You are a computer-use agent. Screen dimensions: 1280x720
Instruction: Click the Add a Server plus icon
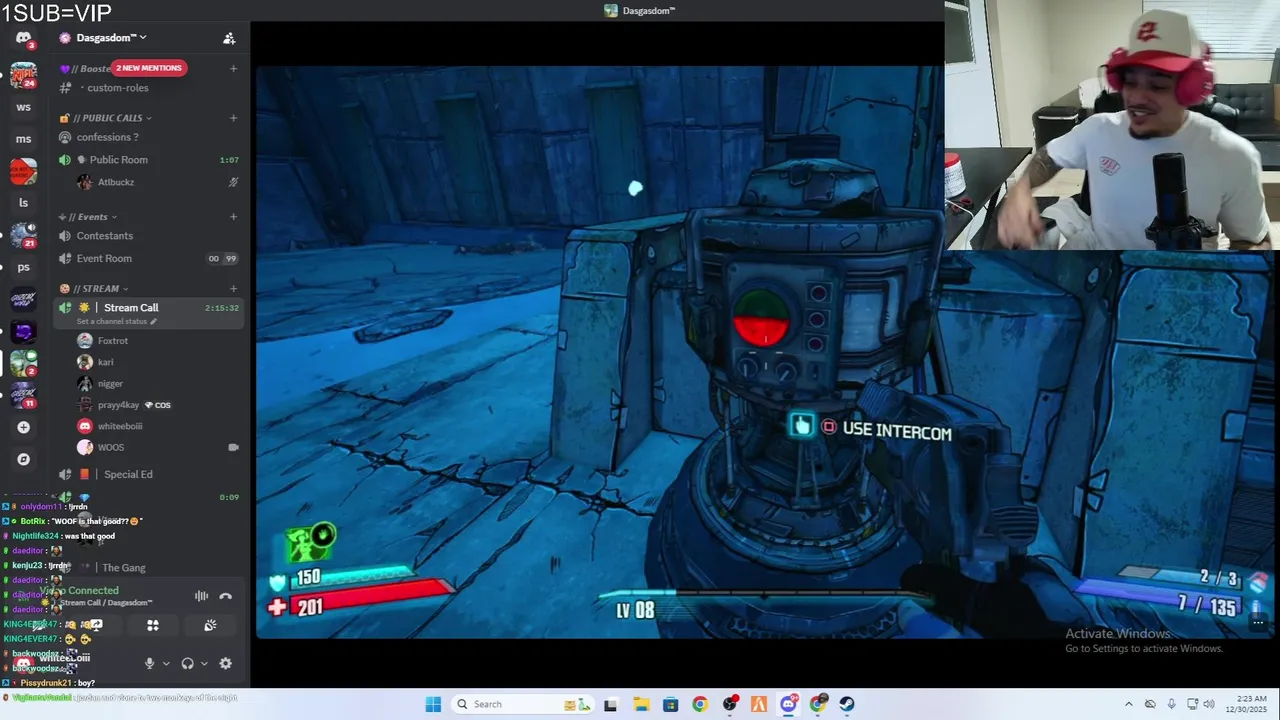(23, 427)
